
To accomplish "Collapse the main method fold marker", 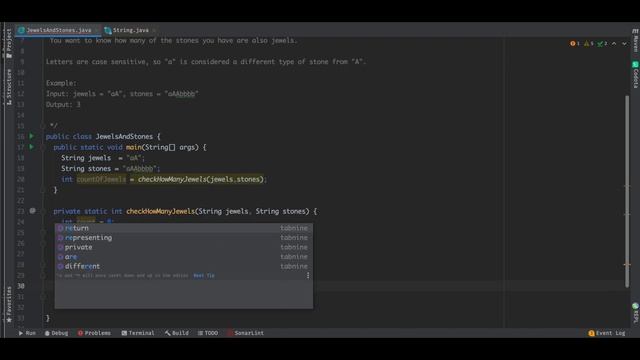I will 42,147.
